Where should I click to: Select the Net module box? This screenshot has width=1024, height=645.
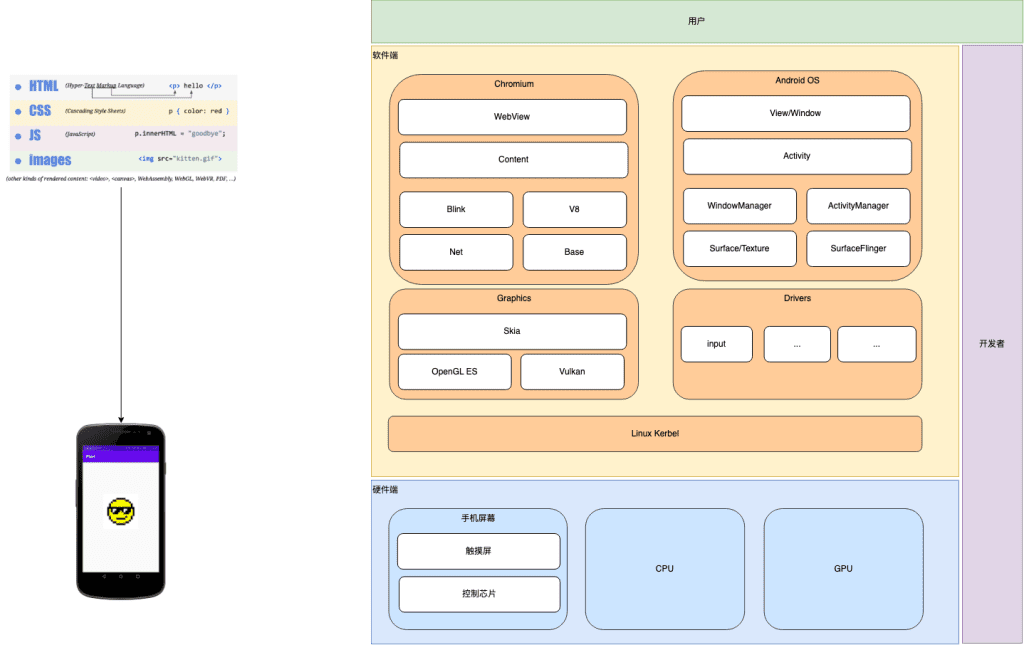point(456,252)
